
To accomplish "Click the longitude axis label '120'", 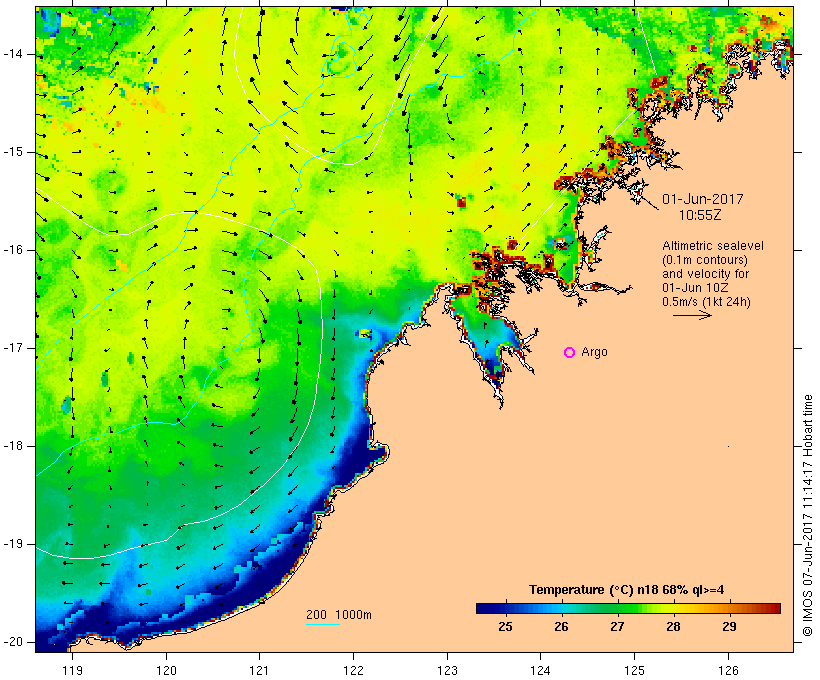I will pyautogui.click(x=166, y=670).
